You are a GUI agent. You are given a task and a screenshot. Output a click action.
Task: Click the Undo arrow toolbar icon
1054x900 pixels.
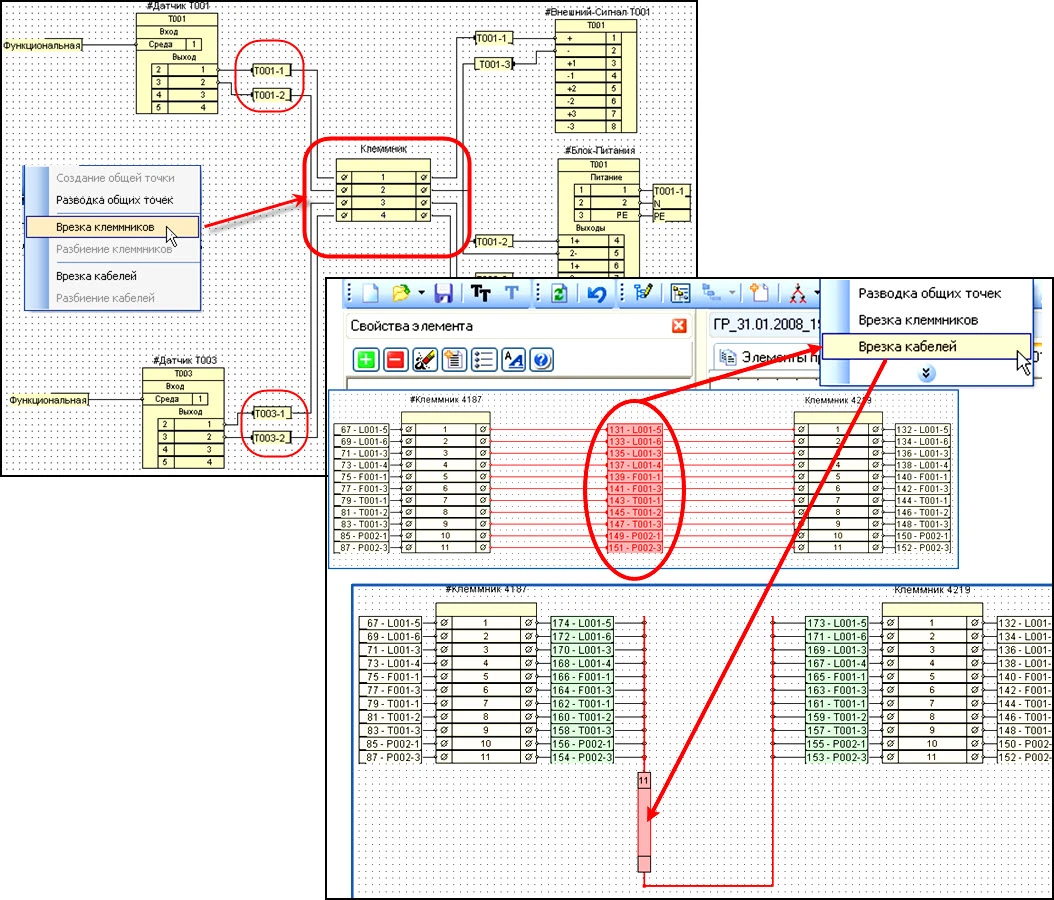pos(598,292)
